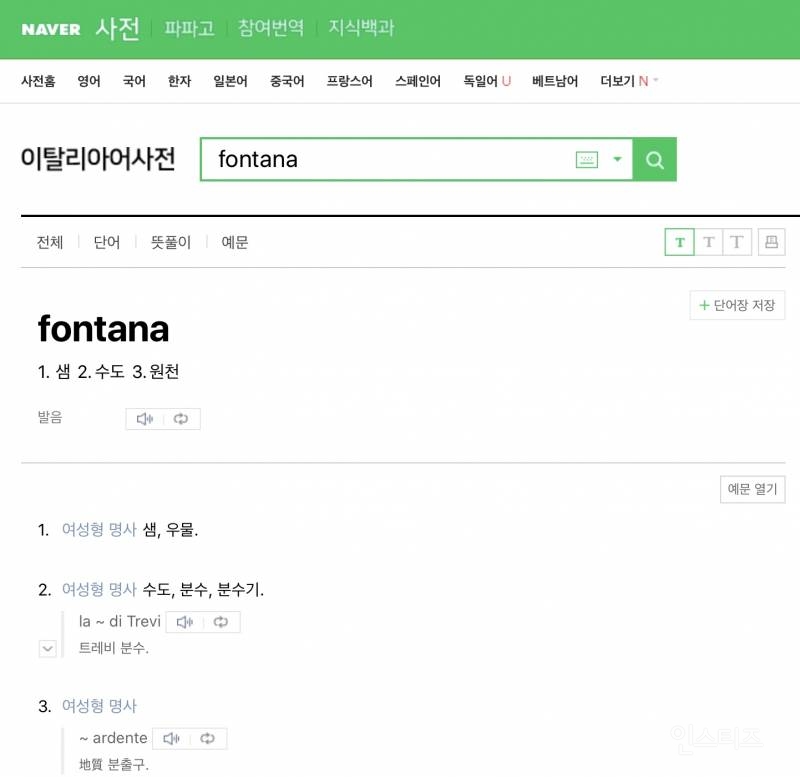800x777 pixels.
Task: Click the repeat playback icon beside 발음
Action: click(180, 417)
